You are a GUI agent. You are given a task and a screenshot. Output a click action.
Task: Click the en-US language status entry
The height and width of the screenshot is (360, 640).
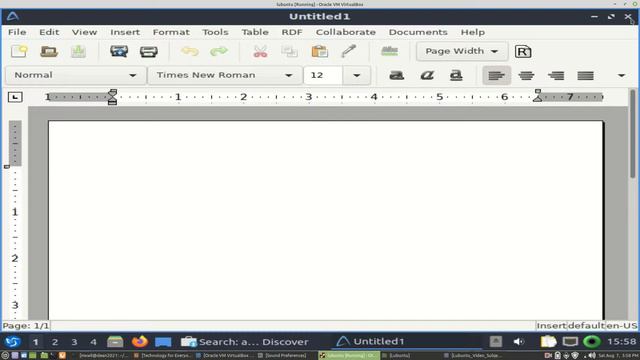[x=621, y=326]
